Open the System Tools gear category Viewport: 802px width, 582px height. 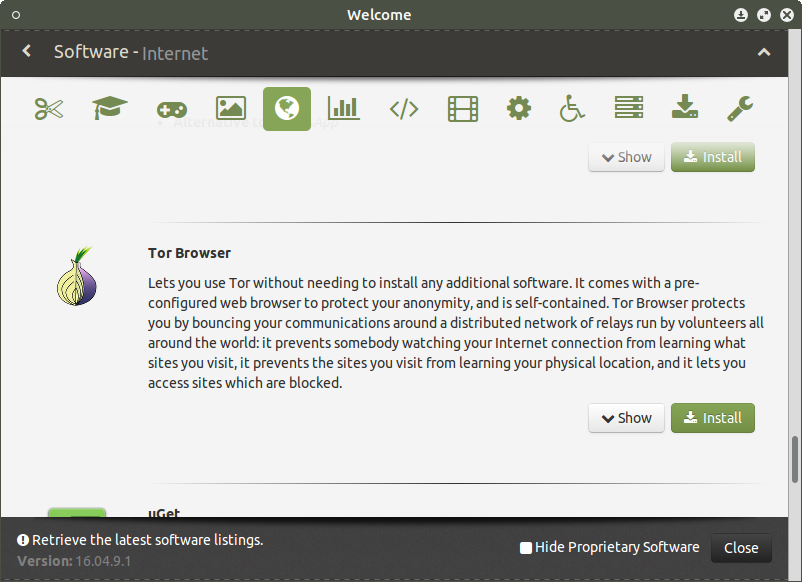(519, 108)
